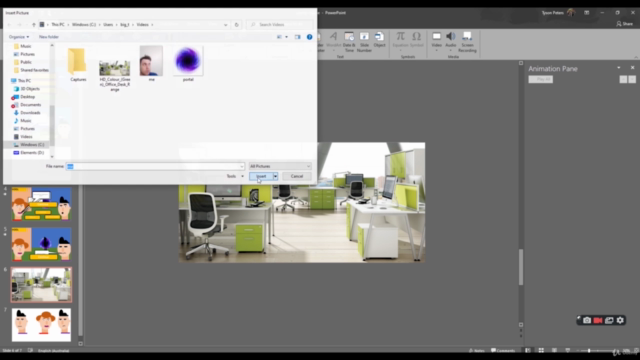This screenshot has width=640, height=360.
Task: Open the Insert button dropdown arrow
Action: pyautogui.click(x=276, y=176)
